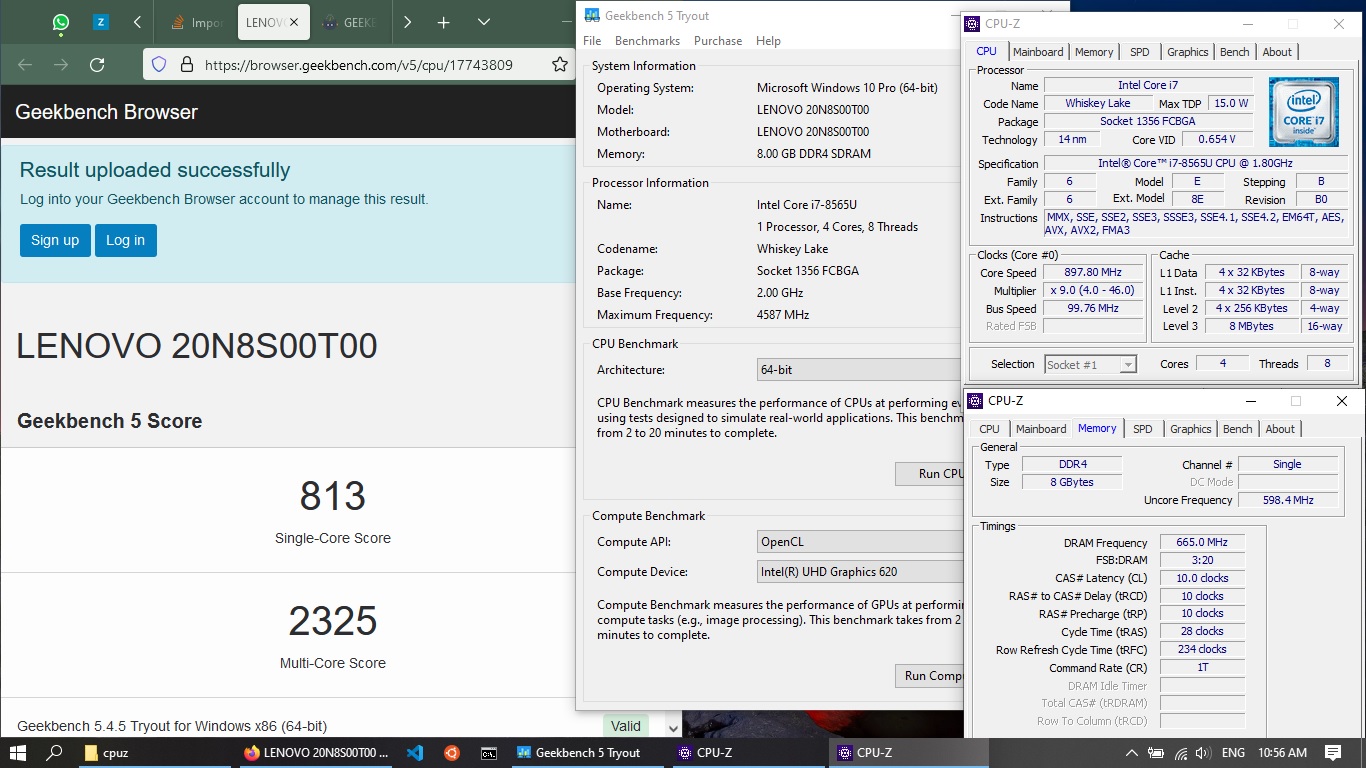Show hidden system tray icons
Viewport: 1366px width, 768px height.
click(x=1131, y=753)
